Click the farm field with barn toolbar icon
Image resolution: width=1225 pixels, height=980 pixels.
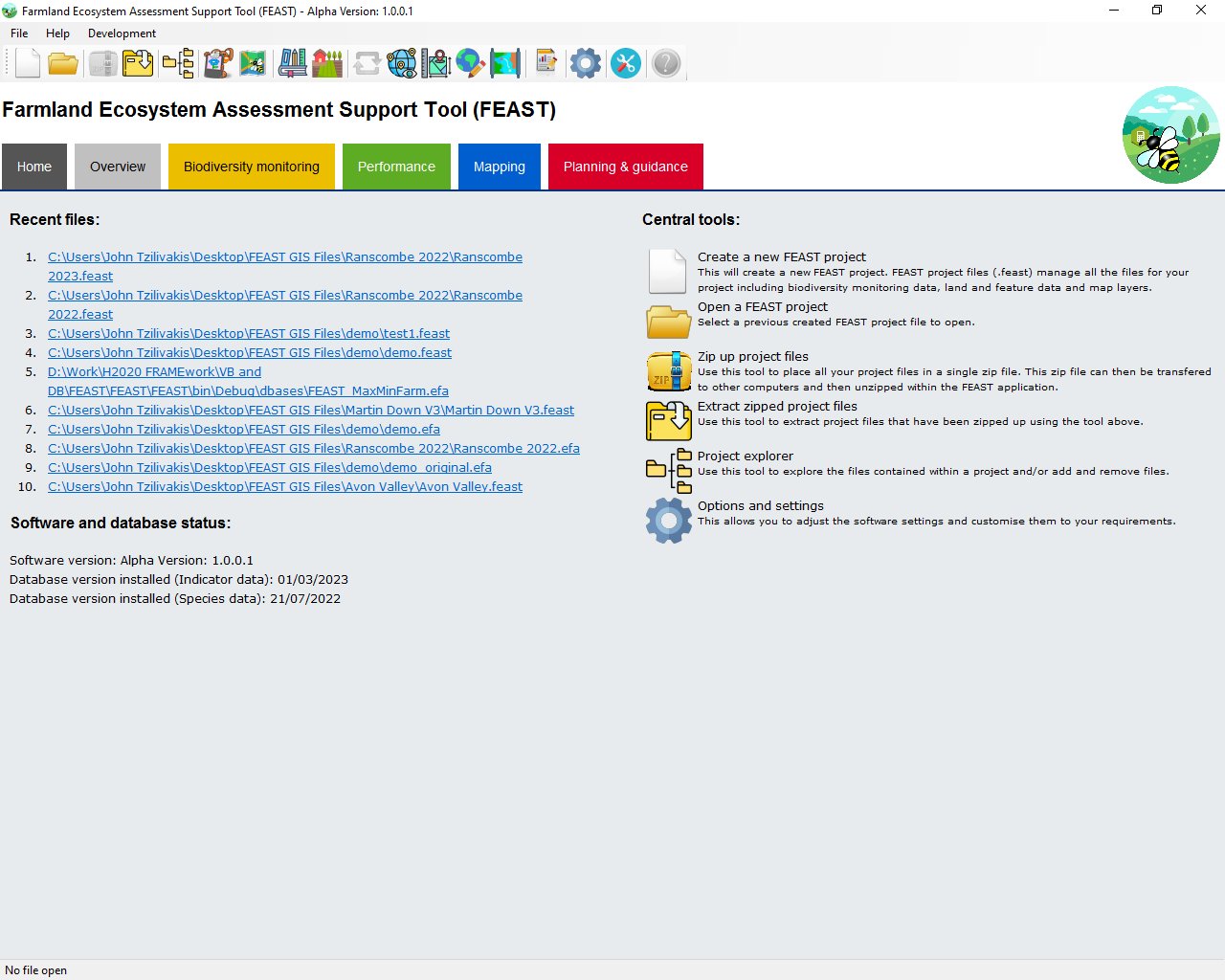pyautogui.click(x=327, y=63)
